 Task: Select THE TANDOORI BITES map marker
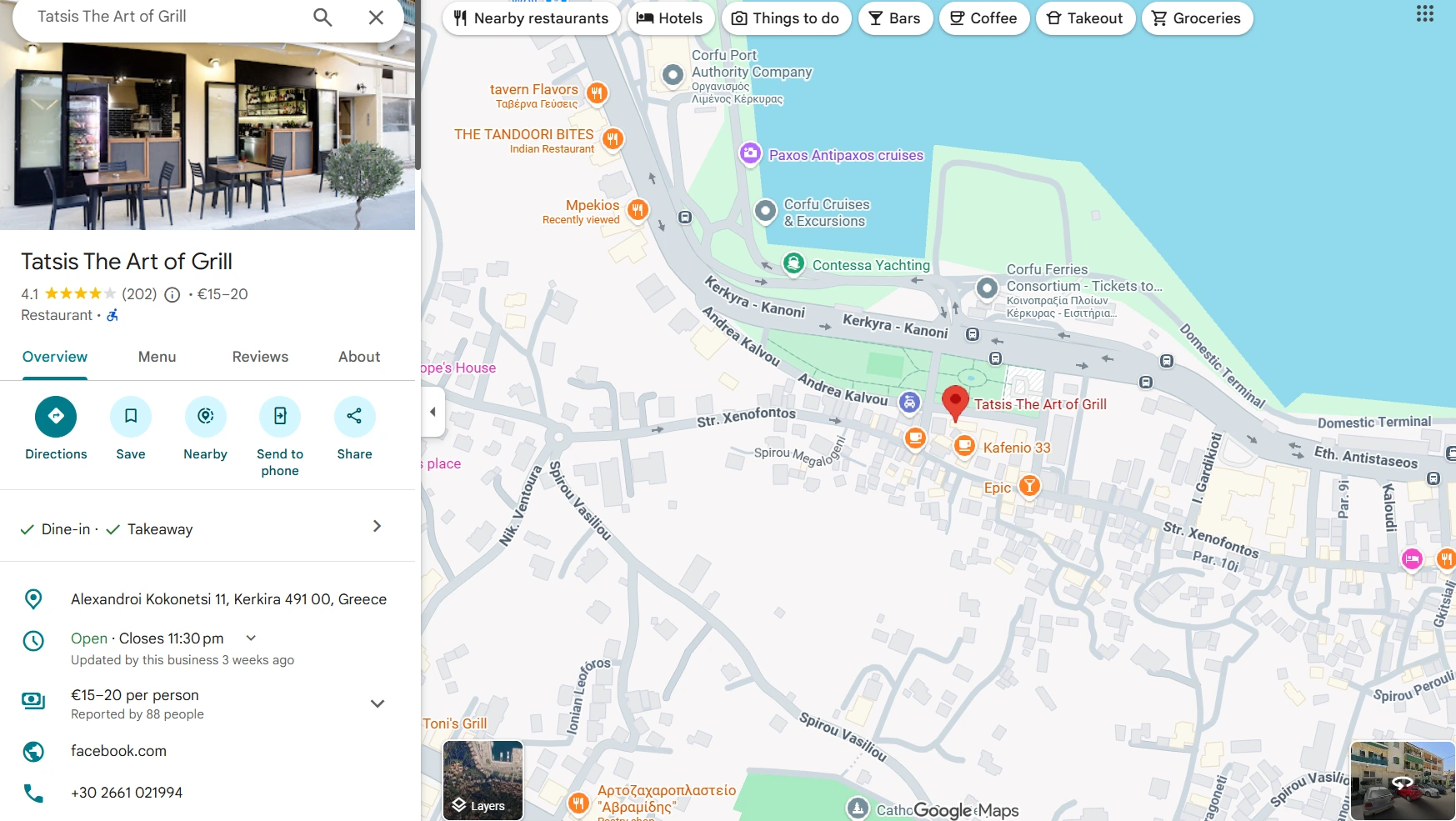coord(613,138)
